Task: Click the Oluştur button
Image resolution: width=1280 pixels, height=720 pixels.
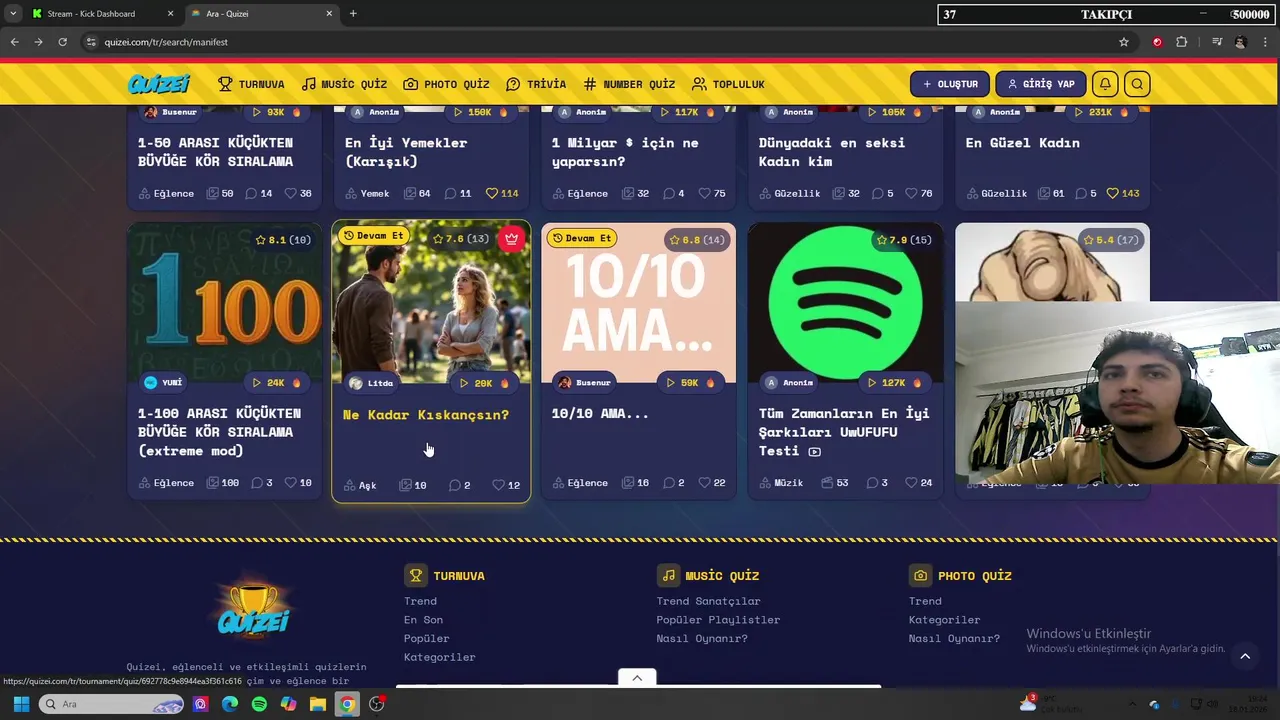Action: coord(950,84)
